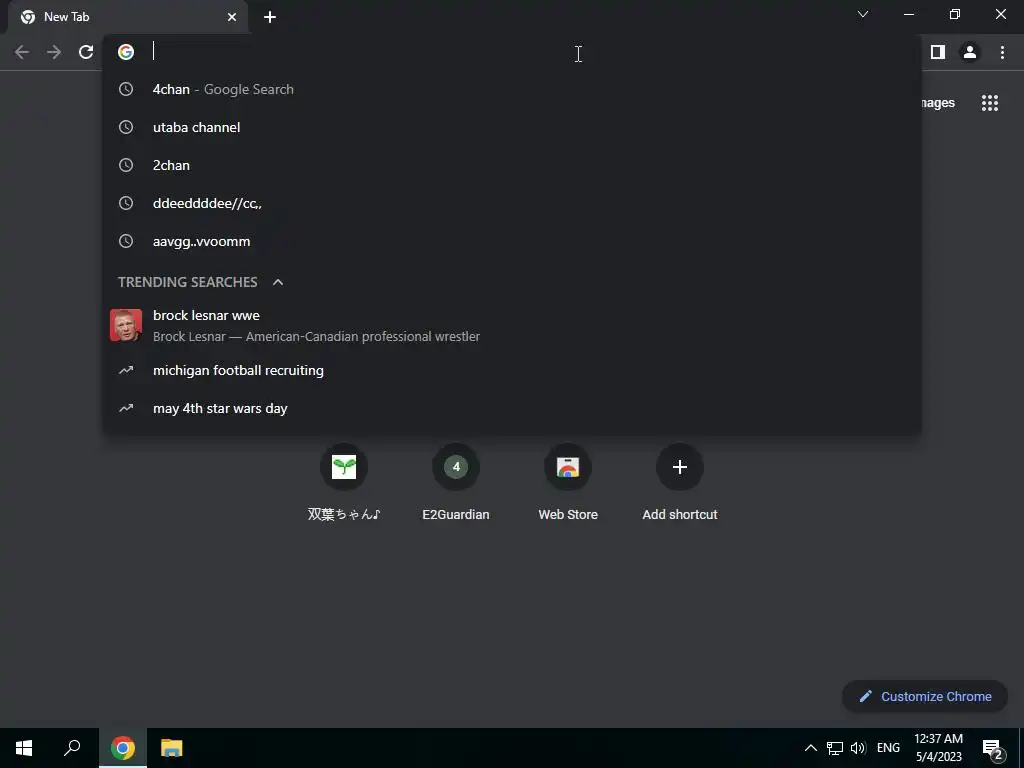Click the ENG language indicator
1024x768 pixels.
[888, 748]
